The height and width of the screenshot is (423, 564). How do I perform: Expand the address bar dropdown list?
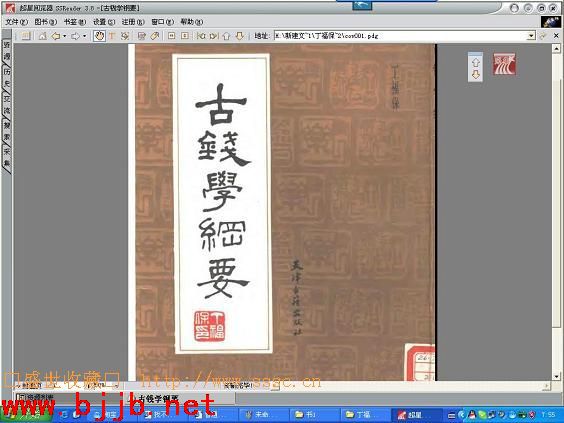click(531, 36)
